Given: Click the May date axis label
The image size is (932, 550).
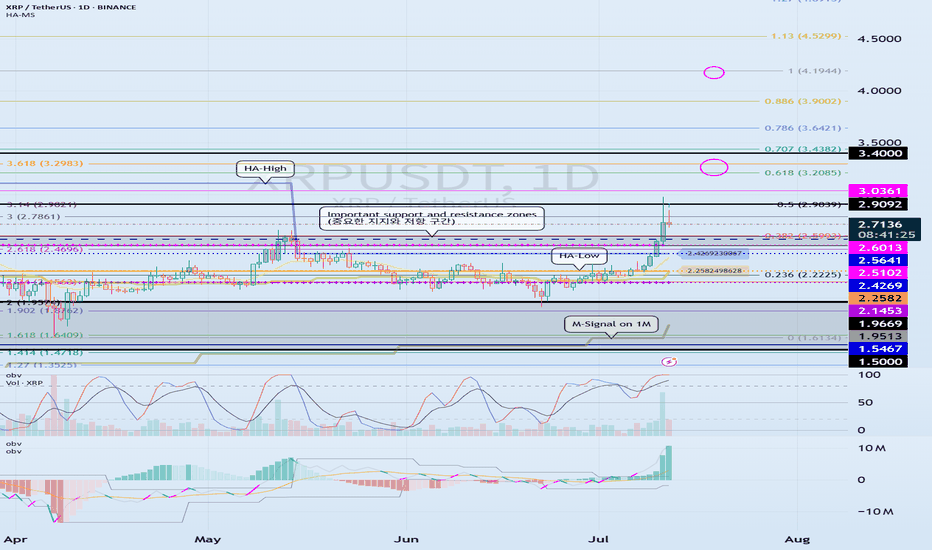Looking at the screenshot, I should point(207,539).
